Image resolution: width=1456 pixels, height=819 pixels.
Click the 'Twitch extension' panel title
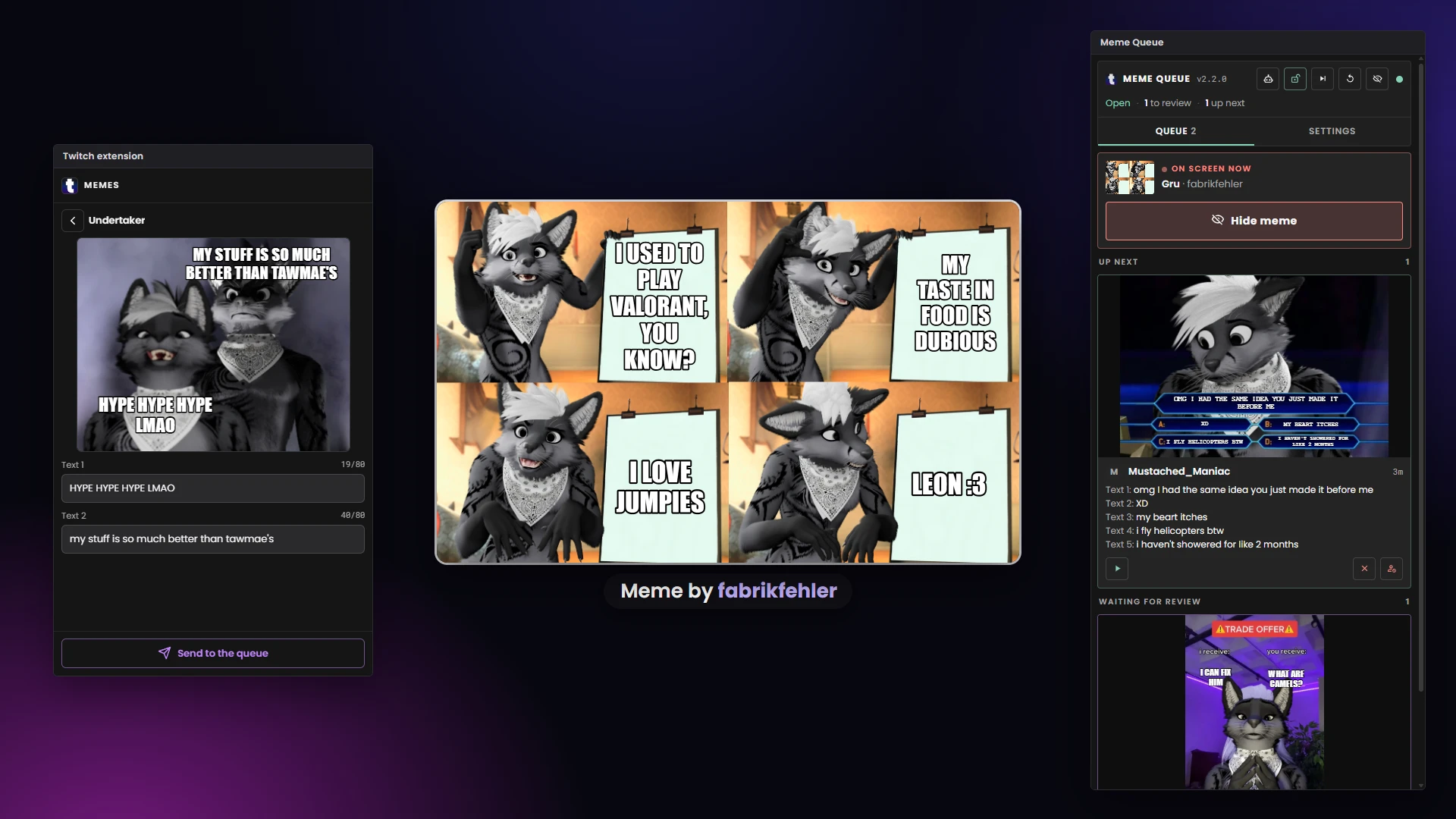103,156
